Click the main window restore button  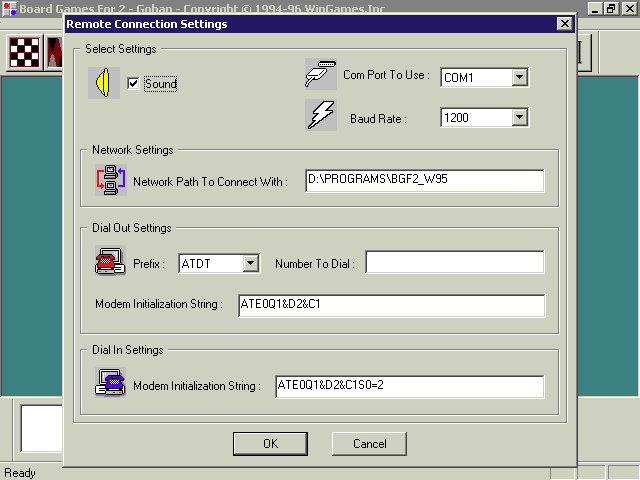(x=611, y=7)
